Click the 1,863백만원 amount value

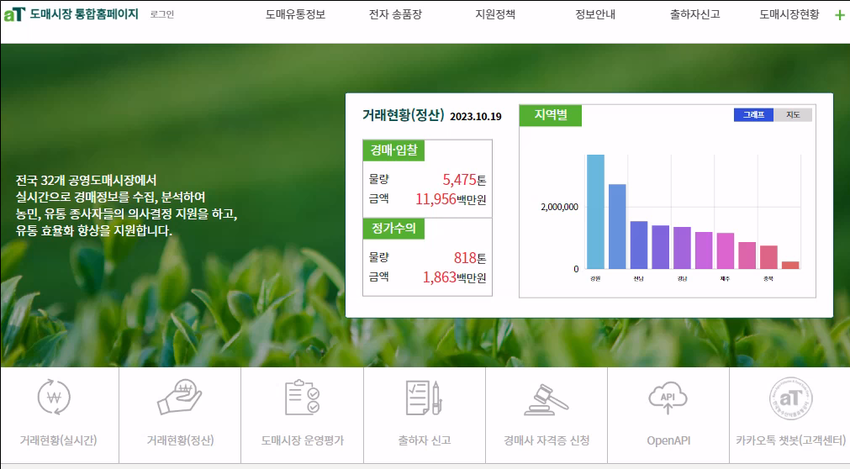(x=454, y=277)
